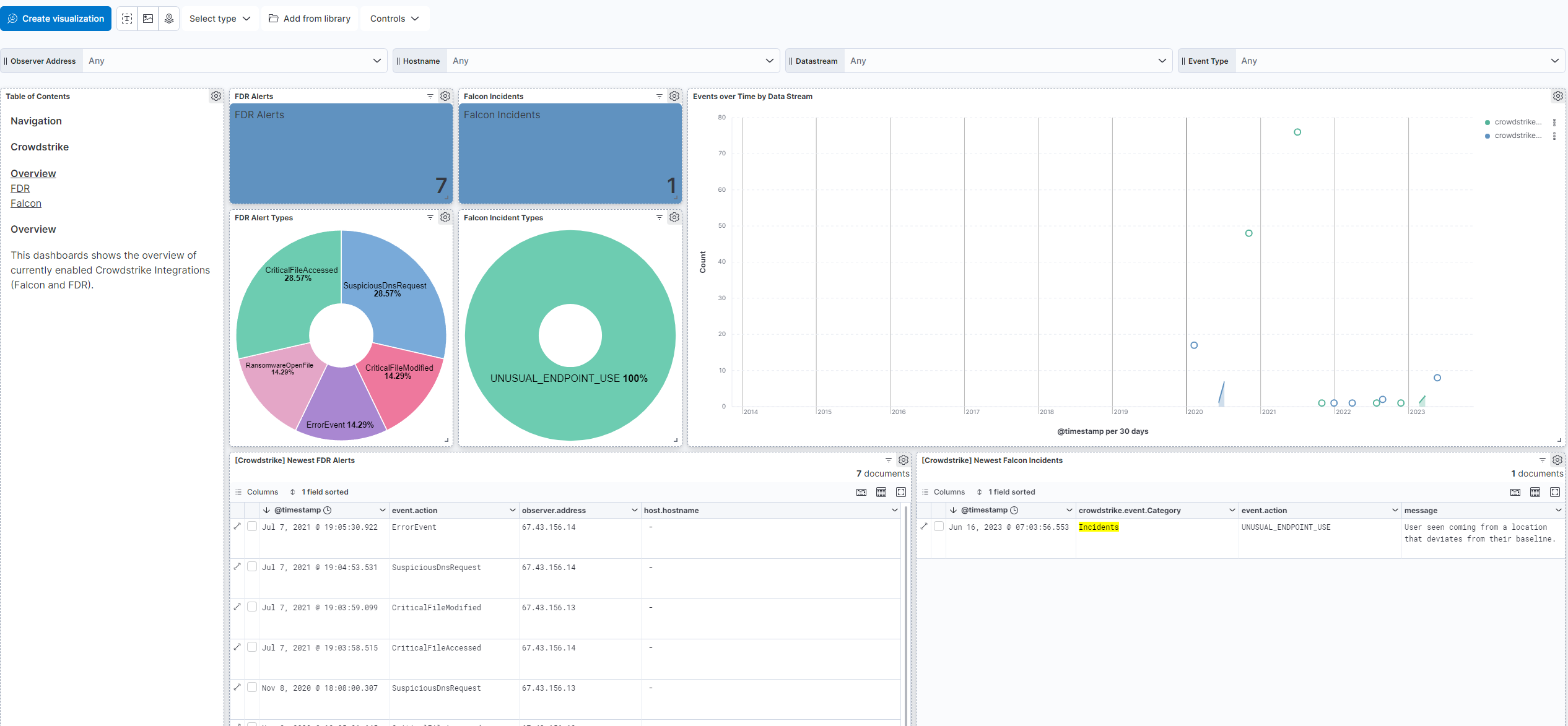Image resolution: width=1568 pixels, height=726 pixels.
Task: Open FDR Alert Types panel options gear
Action: click(445, 217)
